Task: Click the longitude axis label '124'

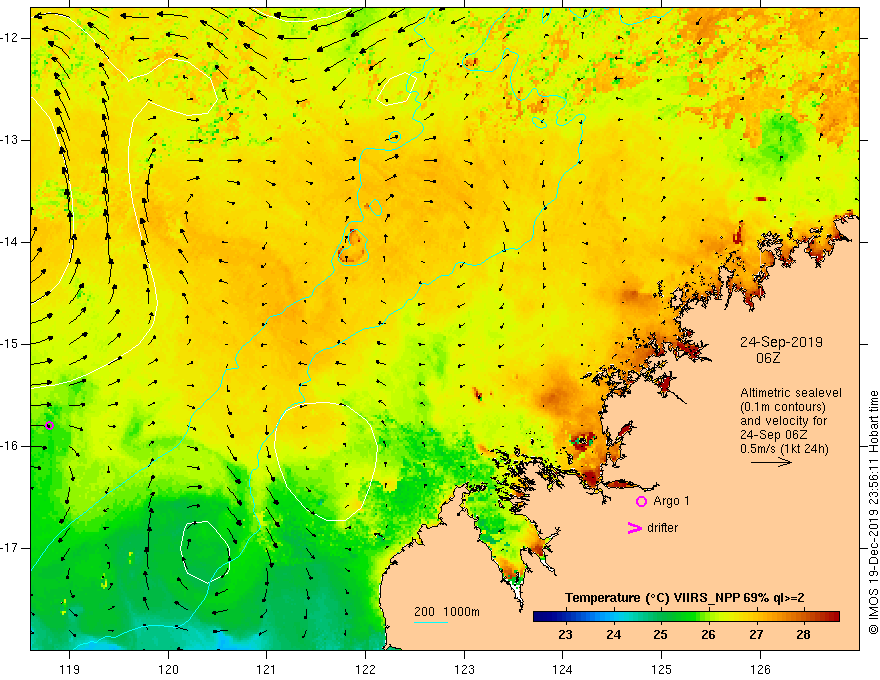Action: [563, 669]
